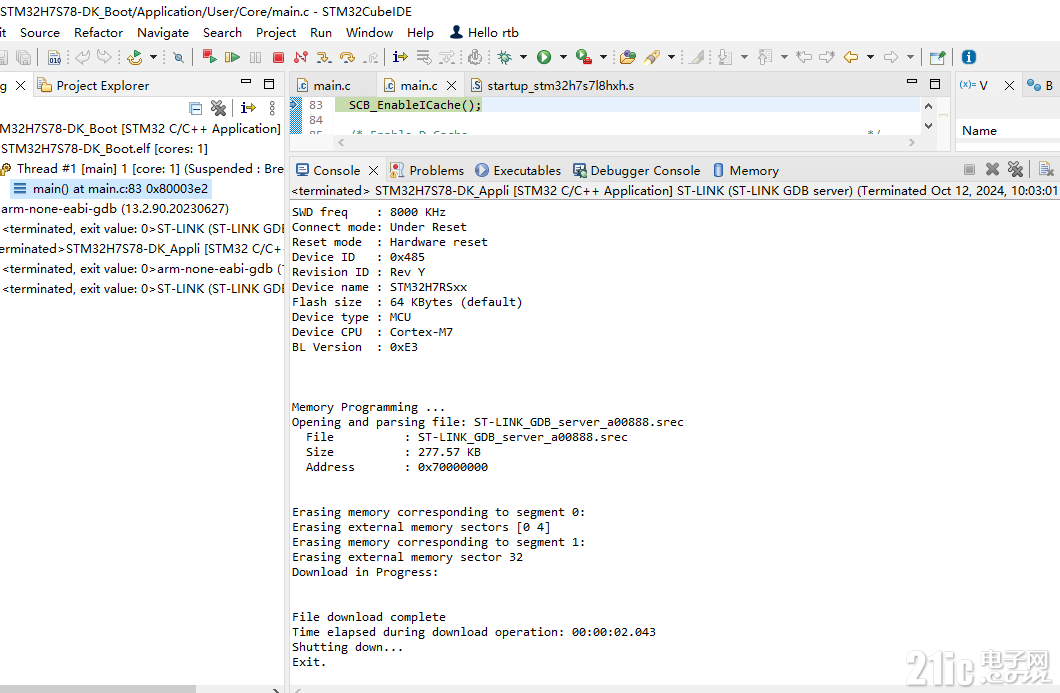The height and width of the screenshot is (693, 1060).
Task: Collapse all in the Debug view
Action: pyautogui.click(x=195, y=108)
